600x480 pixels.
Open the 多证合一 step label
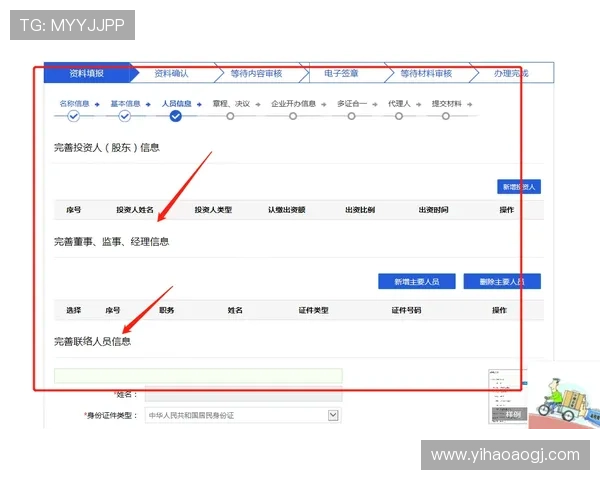pos(352,104)
